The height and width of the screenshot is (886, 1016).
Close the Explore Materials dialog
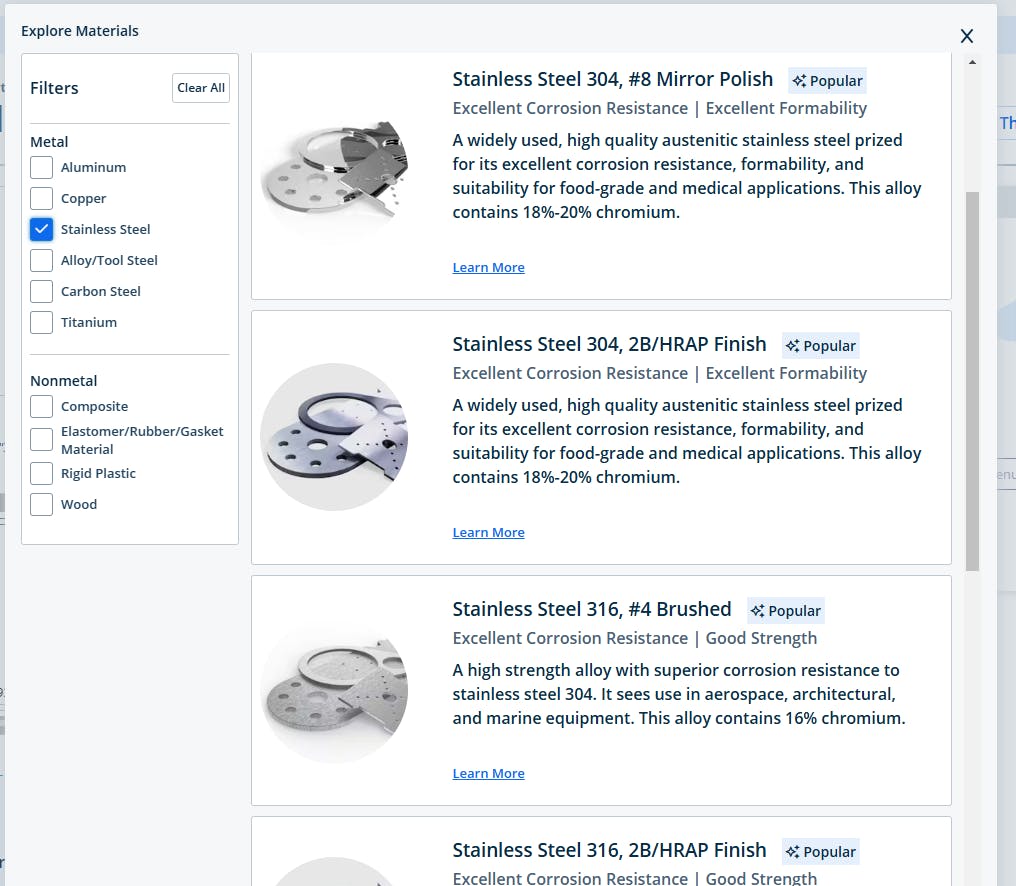click(x=966, y=35)
